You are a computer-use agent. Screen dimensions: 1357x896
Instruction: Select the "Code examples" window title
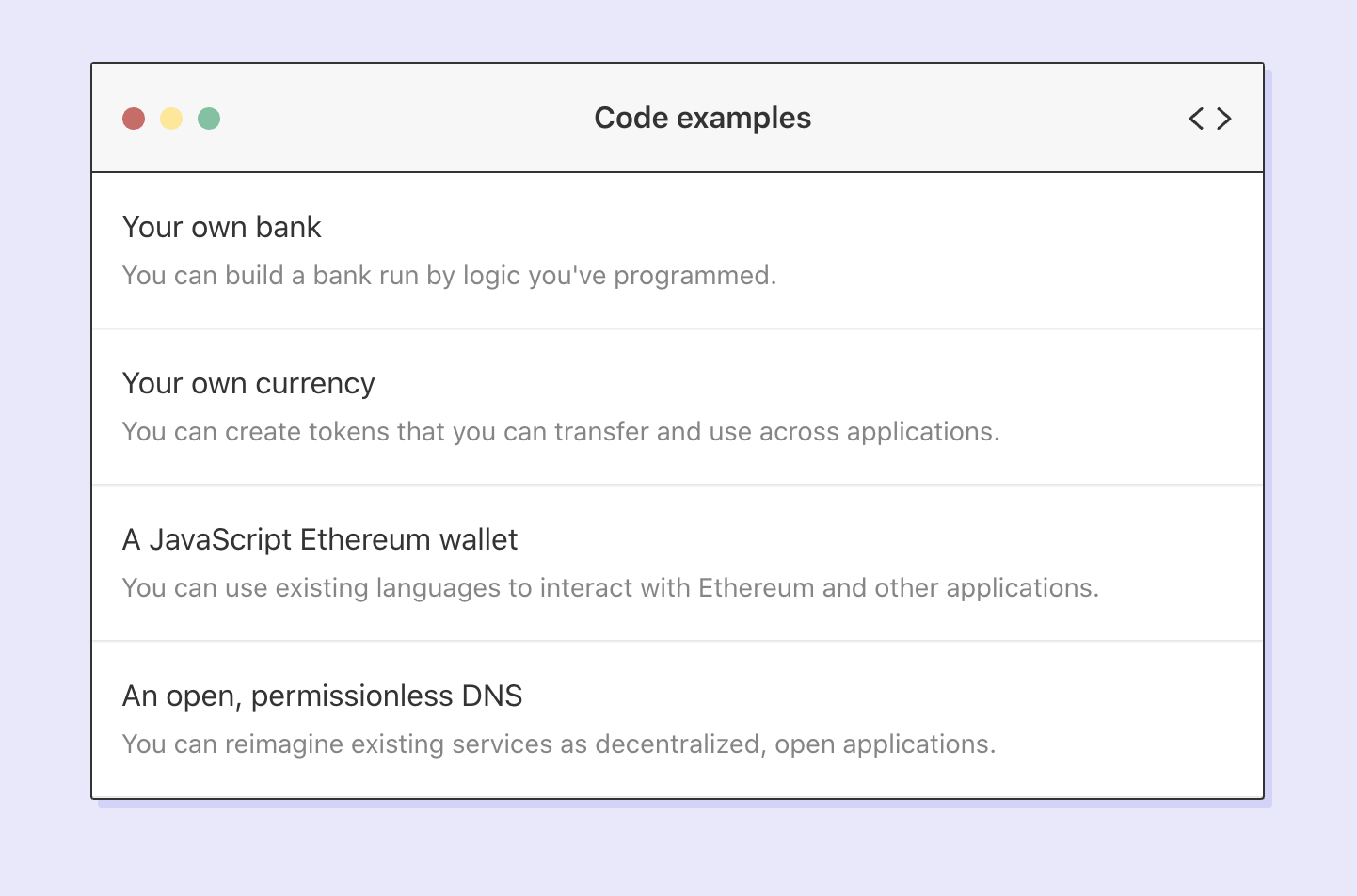(x=702, y=119)
